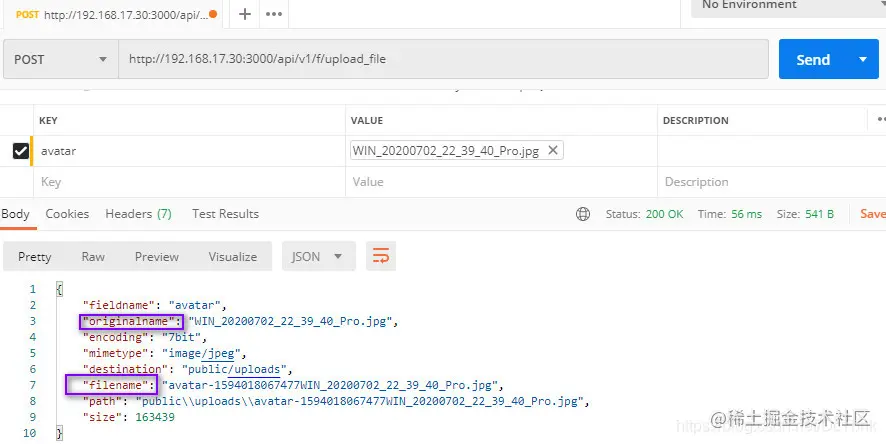Click the empty Description input field
This screenshot has height=444, width=886.
click(771, 182)
